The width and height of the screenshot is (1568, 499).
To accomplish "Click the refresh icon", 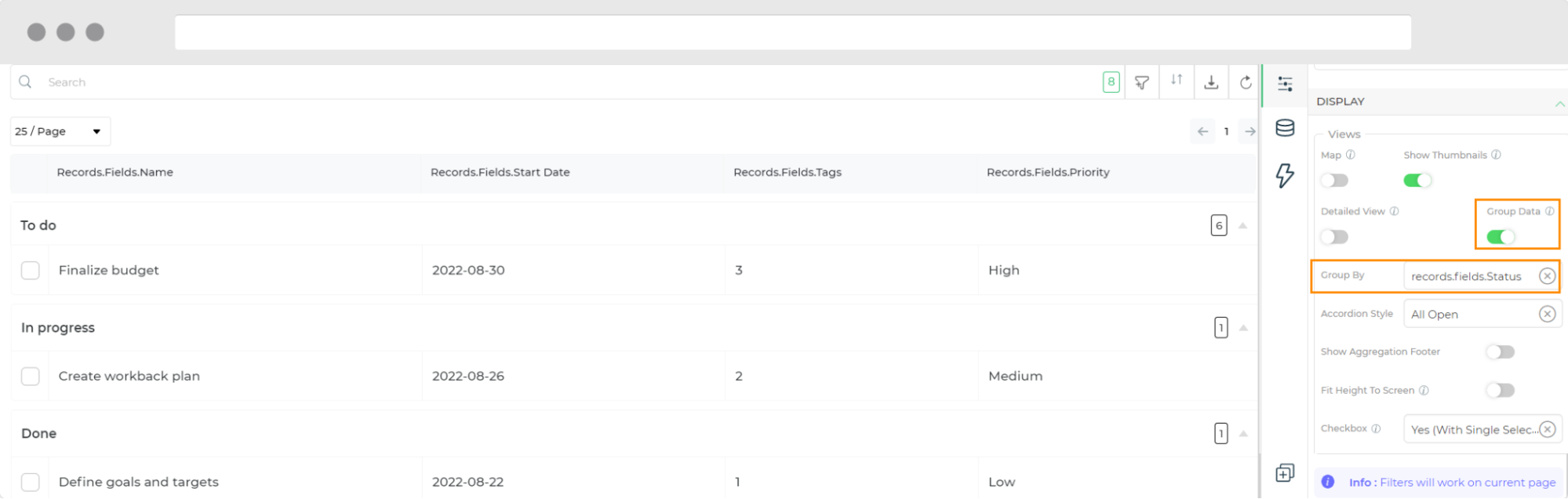I will click(x=1246, y=82).
